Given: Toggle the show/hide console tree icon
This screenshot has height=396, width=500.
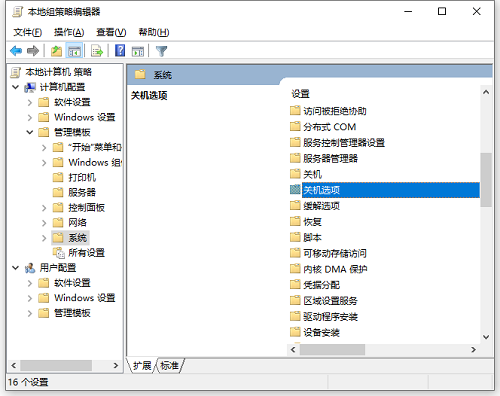Looking at the screenshot, I should (x=74, y=51).
